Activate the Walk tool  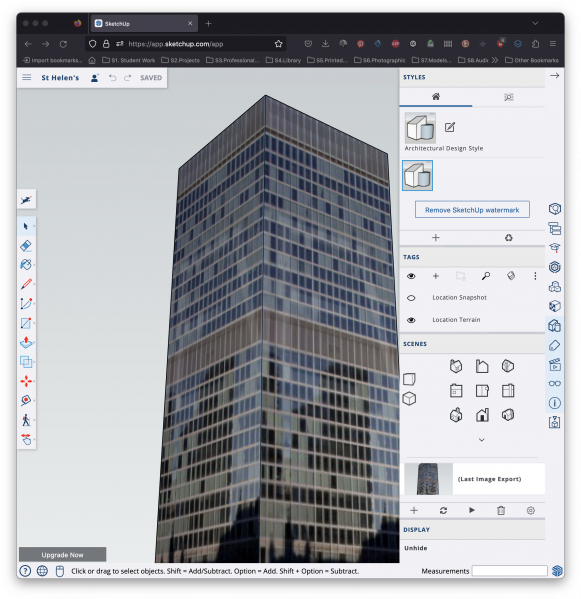pos(26,420)
